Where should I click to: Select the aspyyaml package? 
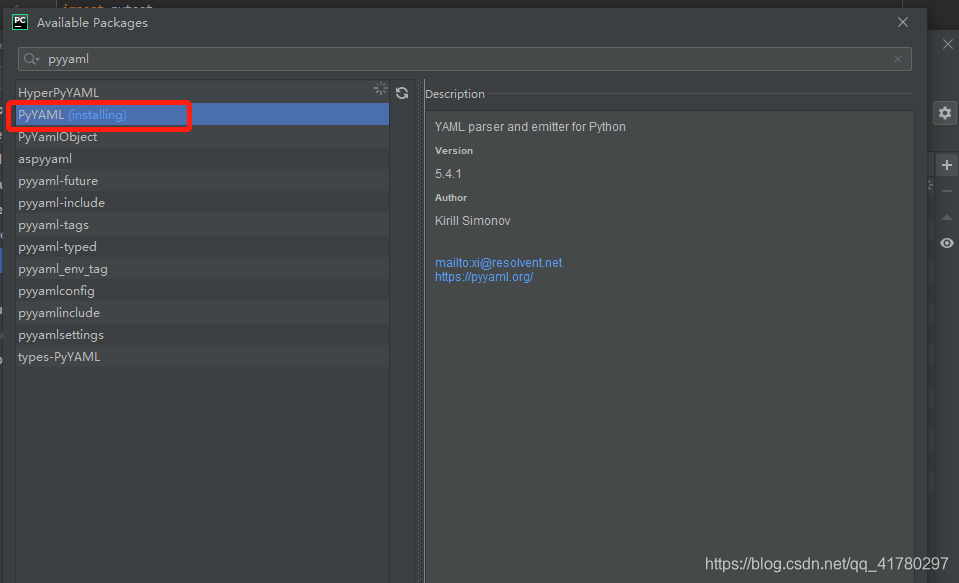tap(202, 158)
